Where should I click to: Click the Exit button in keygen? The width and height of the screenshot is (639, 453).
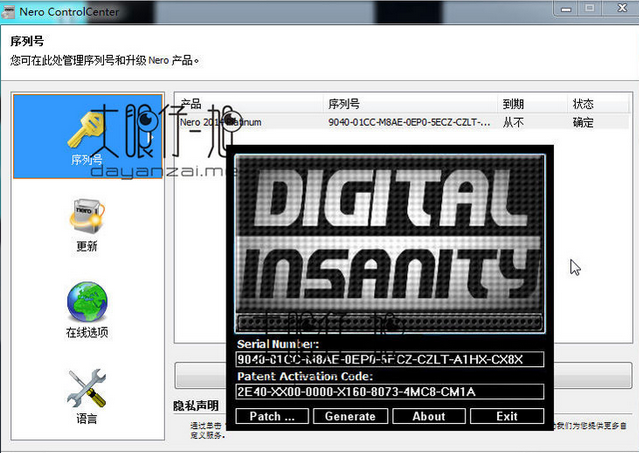point(507,416)
